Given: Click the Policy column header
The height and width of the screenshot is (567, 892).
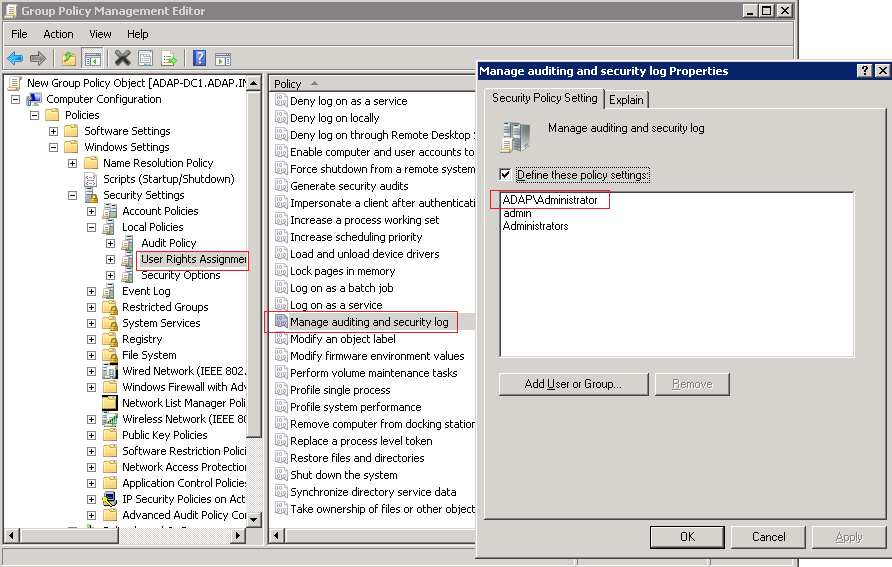Looking at the screenshot, I should click(x=372, y=84).
